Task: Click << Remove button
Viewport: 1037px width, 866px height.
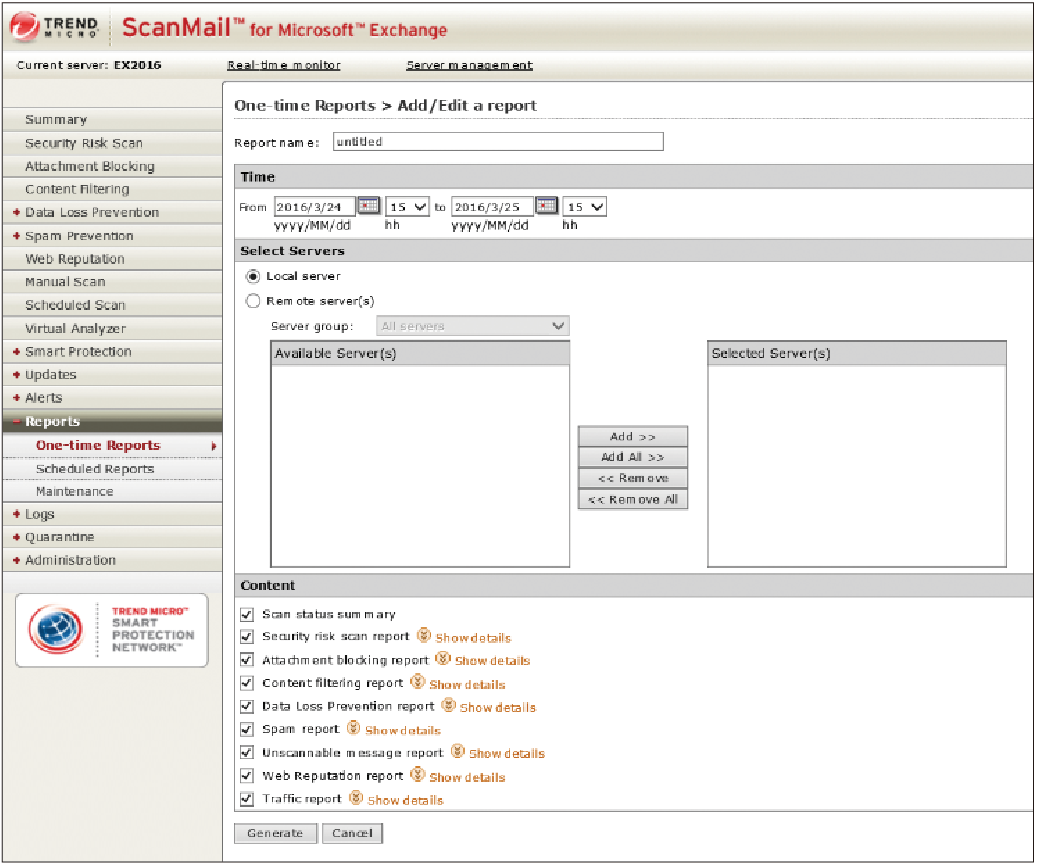Action: [x=632, y=478]
